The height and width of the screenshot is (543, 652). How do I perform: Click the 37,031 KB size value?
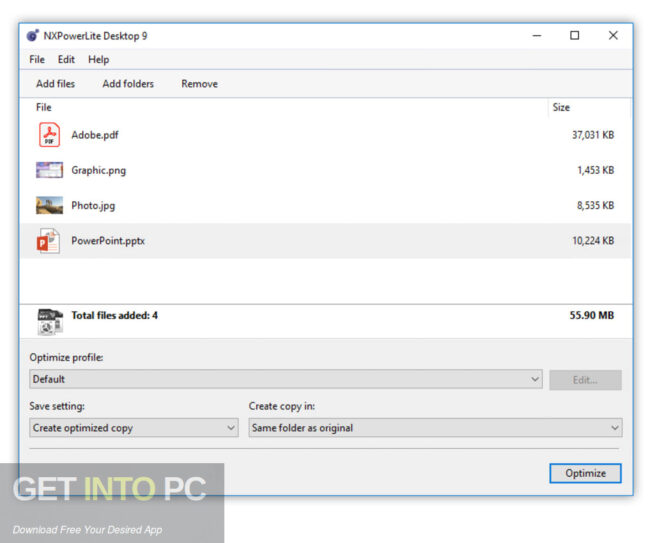(x=593, y=135)
